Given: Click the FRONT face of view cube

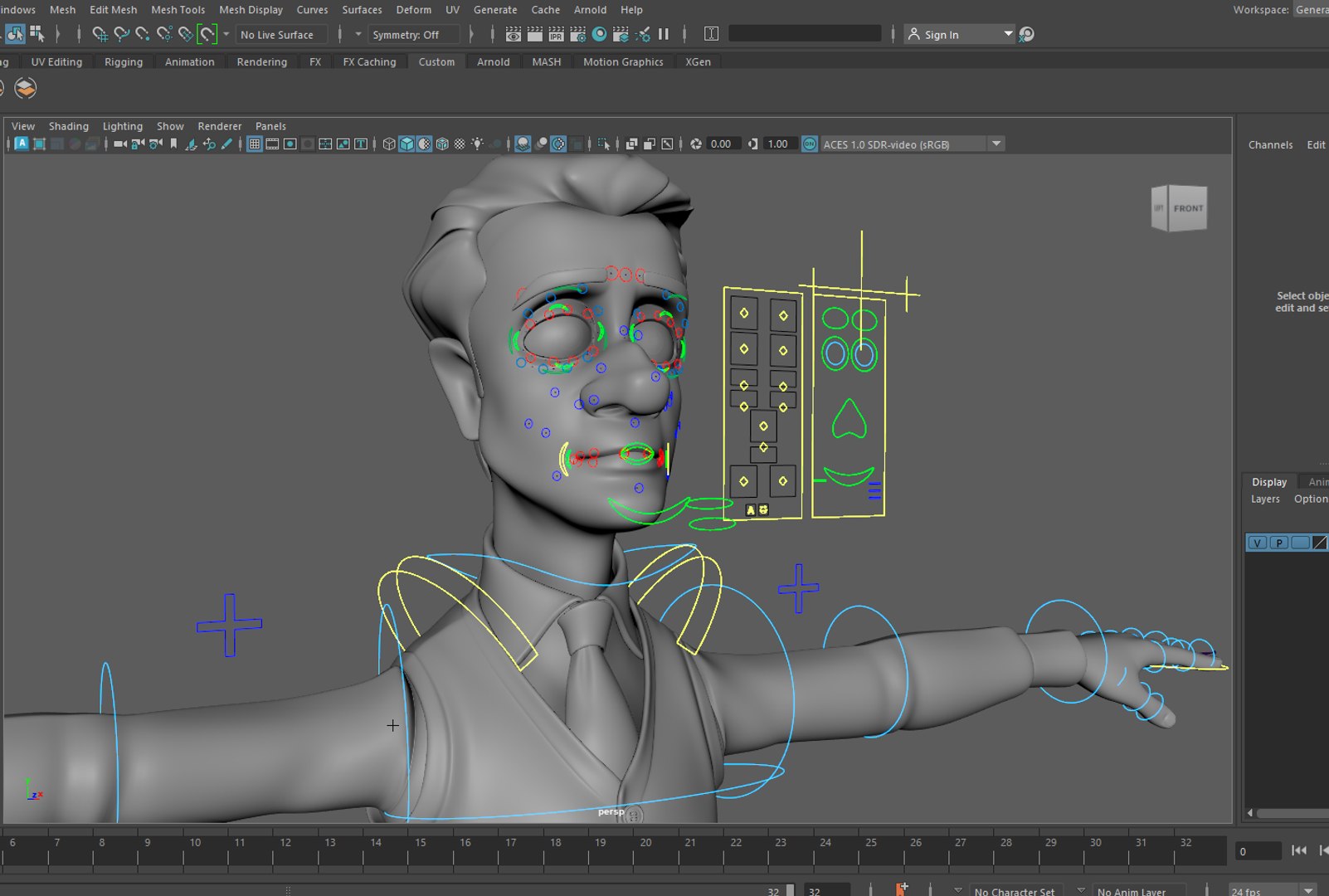Looking at the screenshot, I should pyautogui.click(x=1188, y=208).
